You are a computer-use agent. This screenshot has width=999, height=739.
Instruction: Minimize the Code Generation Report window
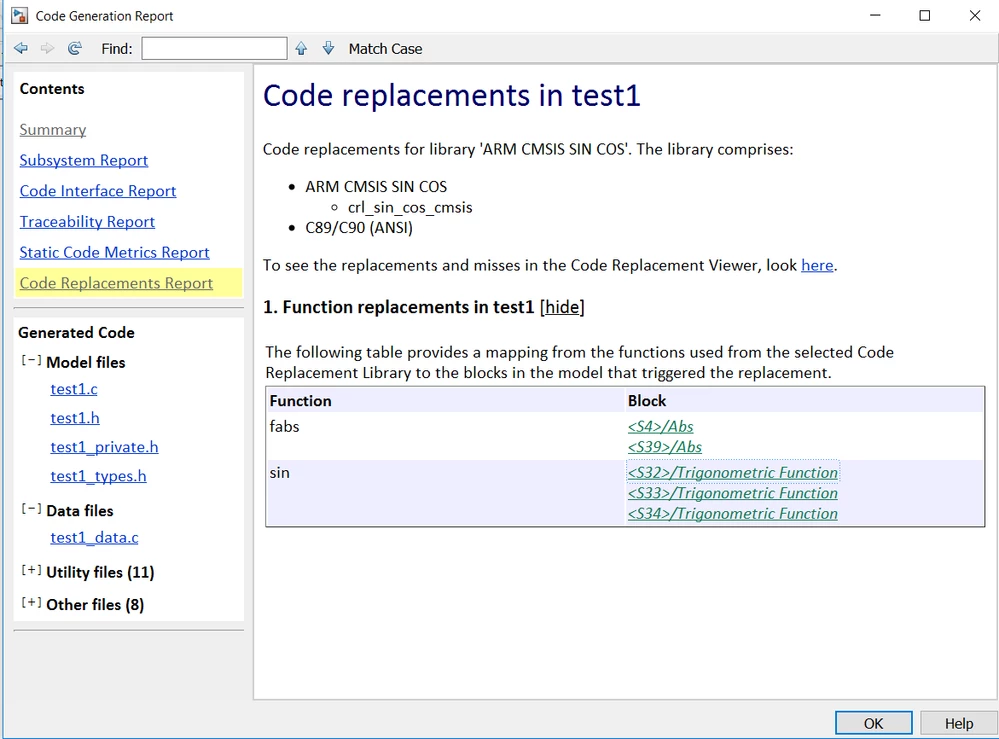pyautogui.click(x=875, y=16)
